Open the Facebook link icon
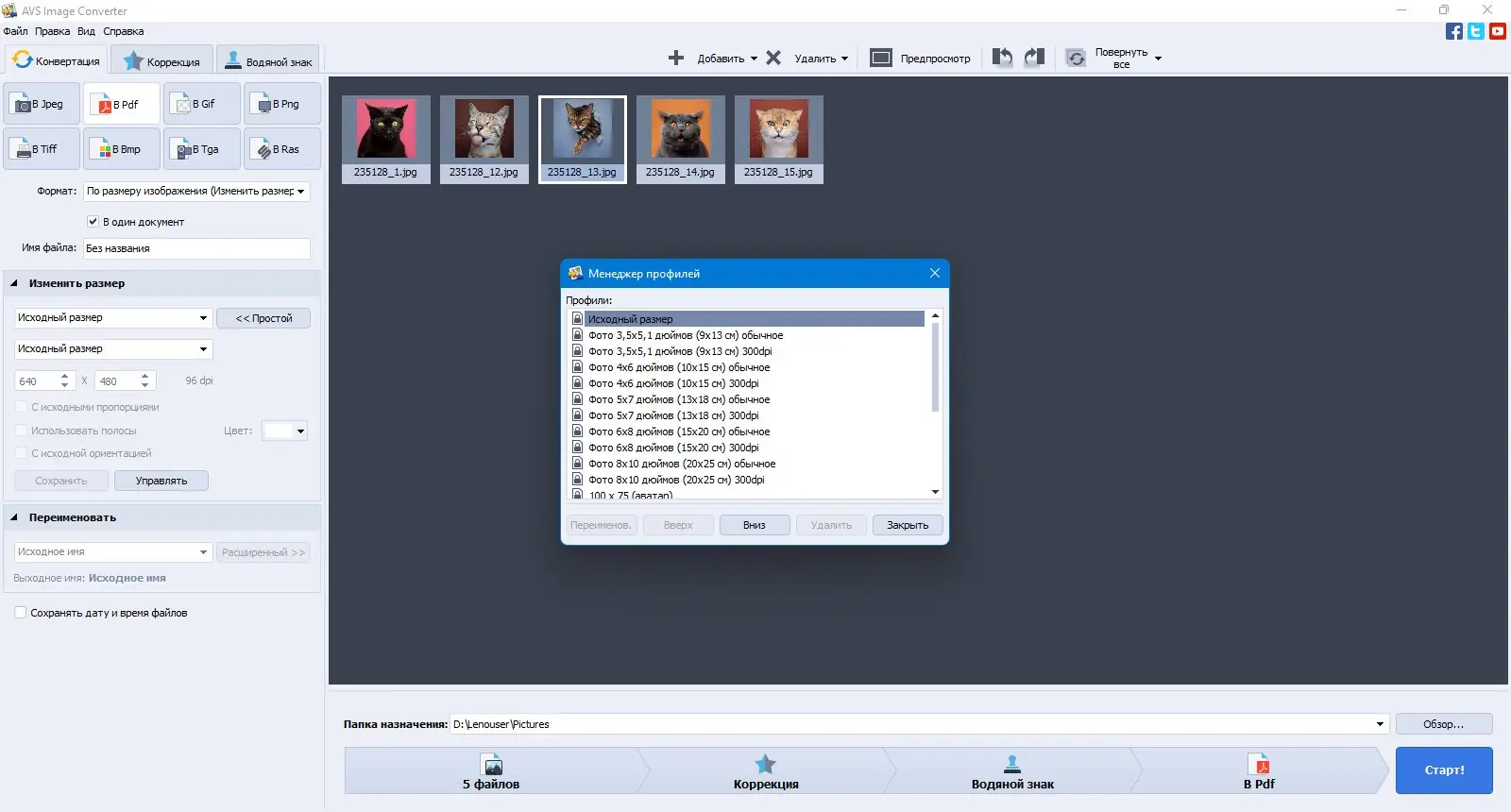Image resolution: width=1511 pixels, height=812 pixels. [1454, 31]
